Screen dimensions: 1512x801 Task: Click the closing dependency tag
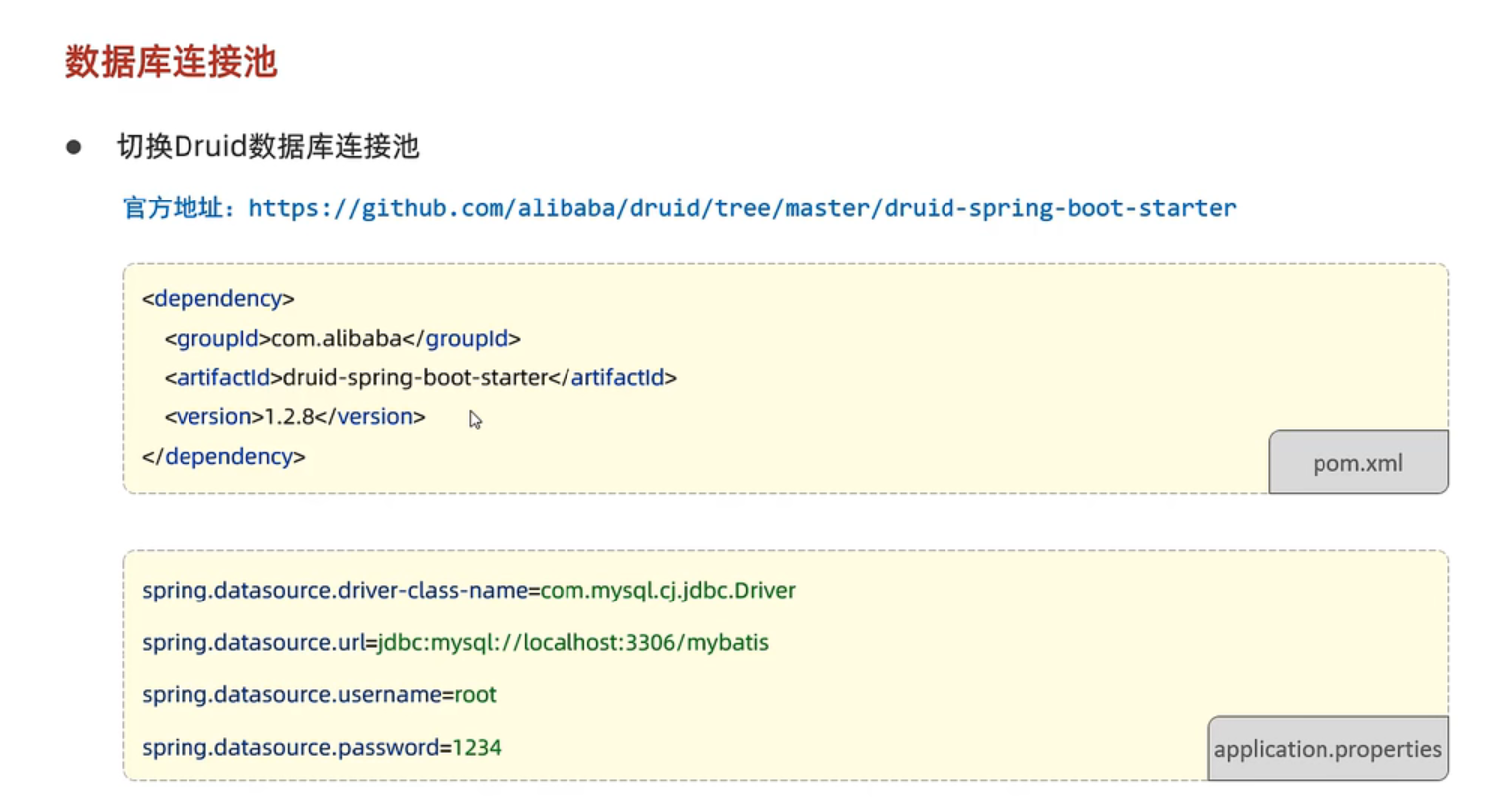pos(223,457)
